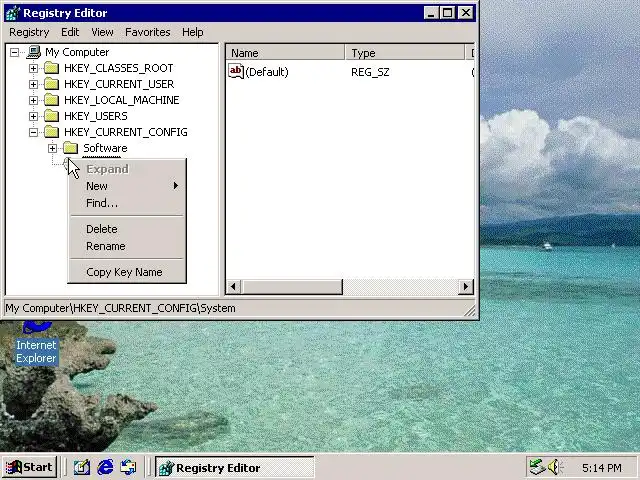Image resolution: width=640 pixels, height=480 pixels.
Task: Choose Copy Key Name in context menu
Action: (128, 272)
